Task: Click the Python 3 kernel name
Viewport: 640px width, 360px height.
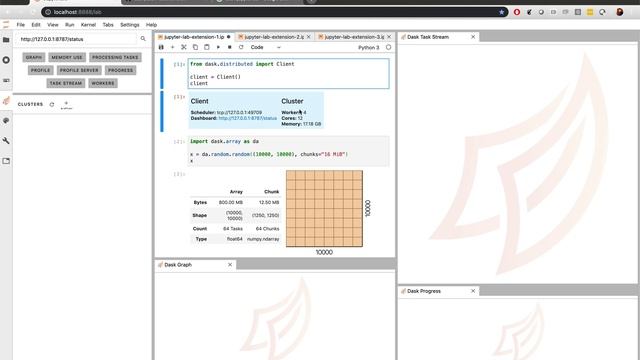Action: [x=369, y=47]
